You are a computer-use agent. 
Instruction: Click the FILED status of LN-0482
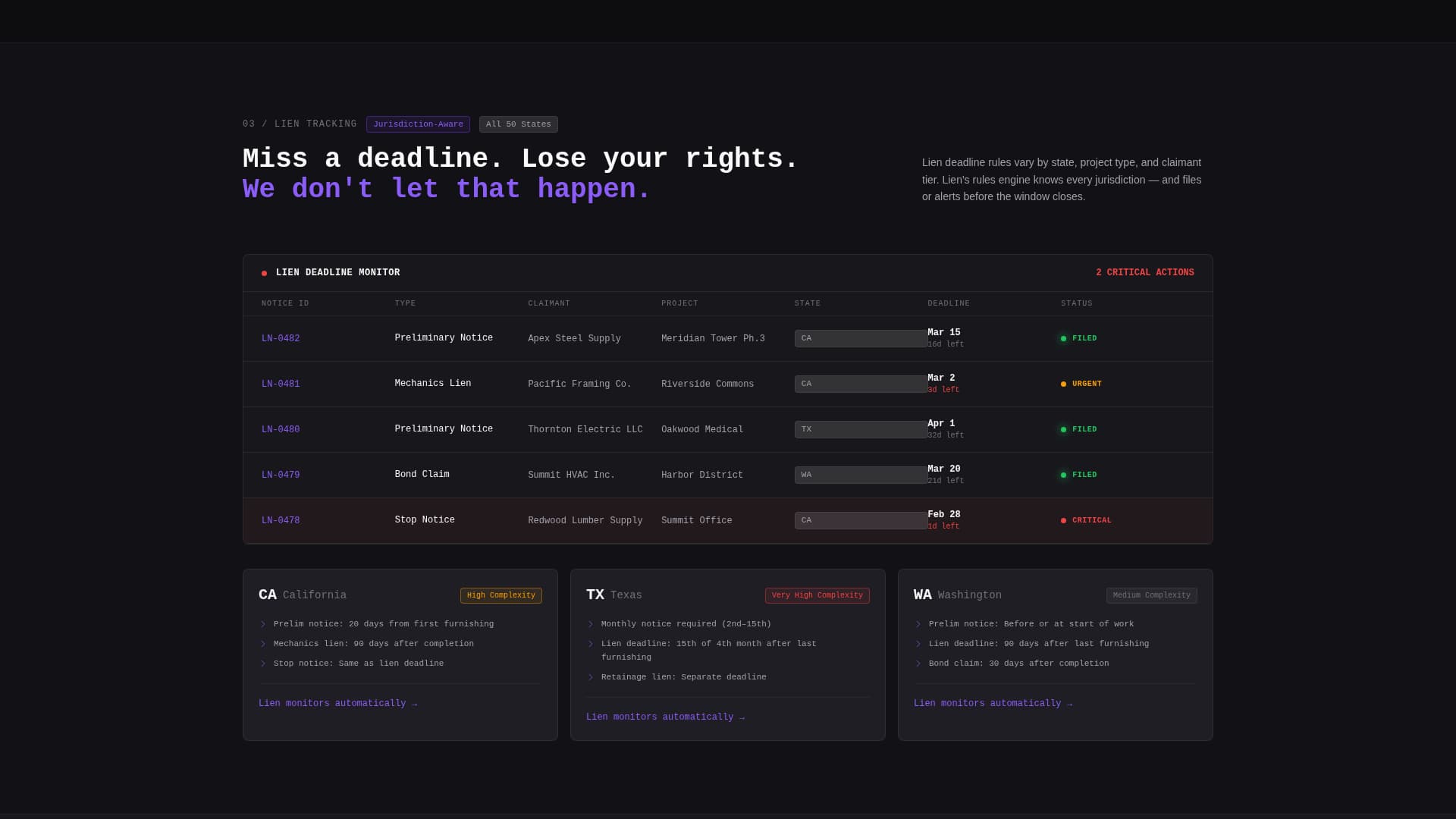[1078, 338]
